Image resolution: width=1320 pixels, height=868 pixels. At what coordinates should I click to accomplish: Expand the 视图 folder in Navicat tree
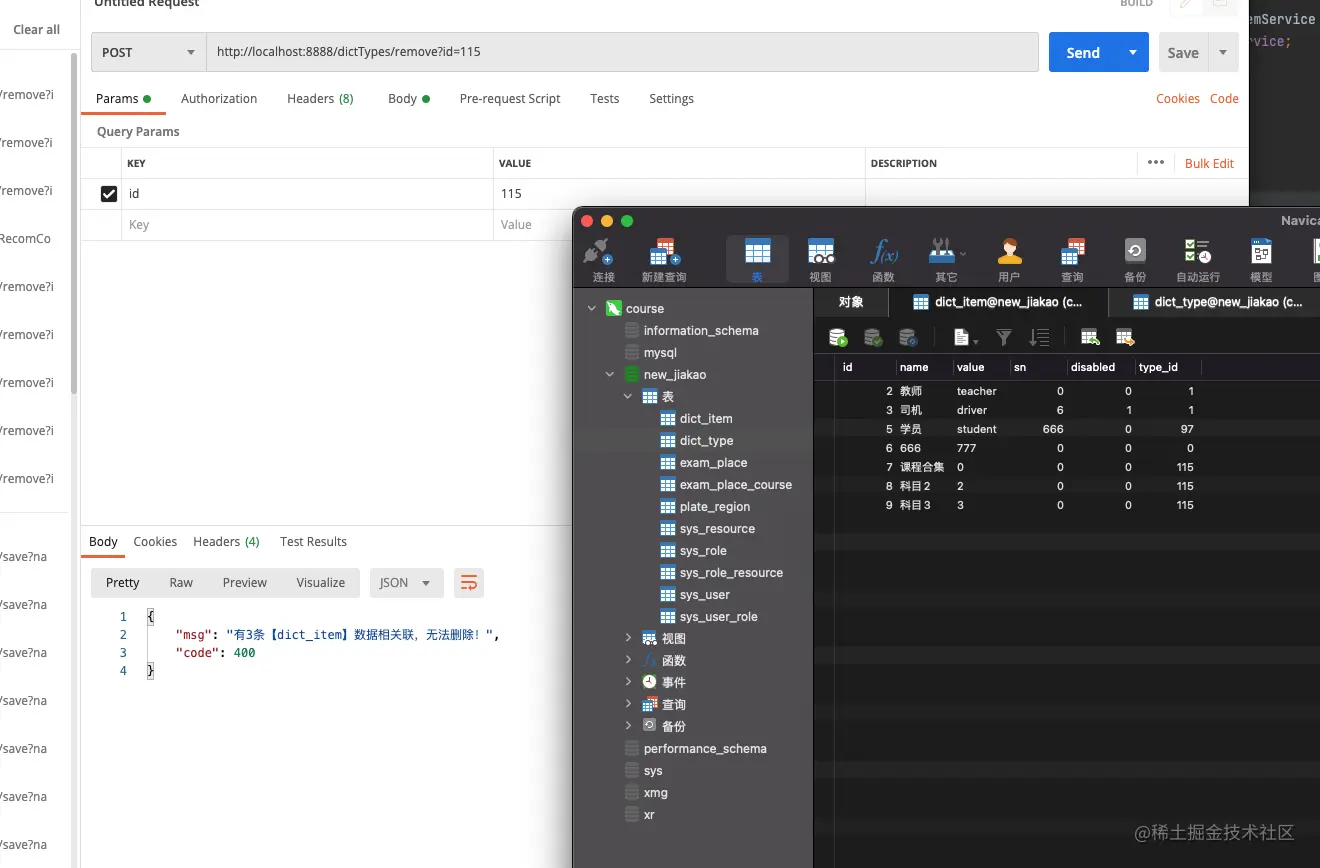tap(628, 638)
